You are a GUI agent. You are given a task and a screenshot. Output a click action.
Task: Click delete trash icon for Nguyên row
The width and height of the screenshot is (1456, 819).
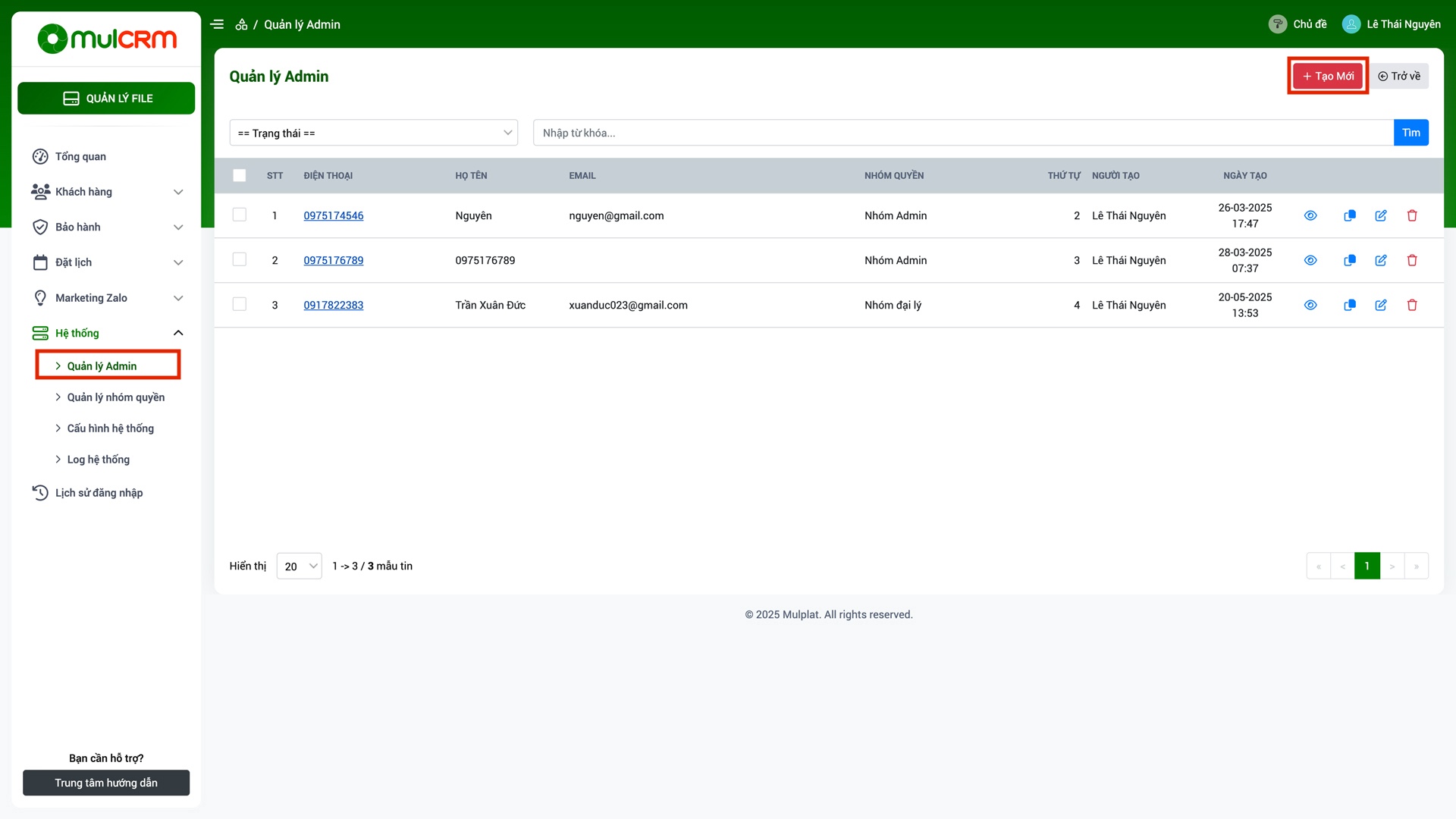click(x=1412, y=215)
